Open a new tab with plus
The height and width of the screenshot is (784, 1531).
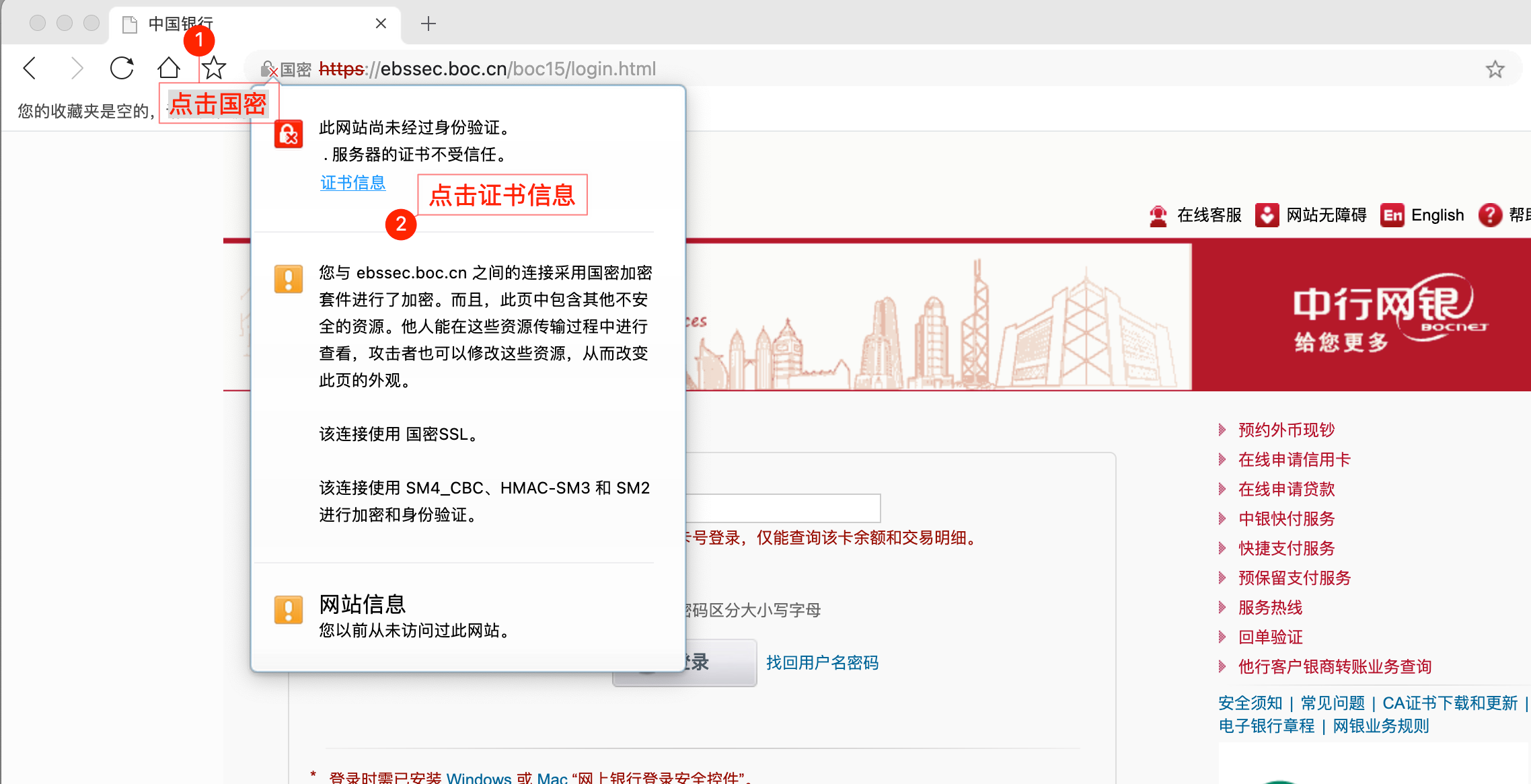tap(428, 24)
